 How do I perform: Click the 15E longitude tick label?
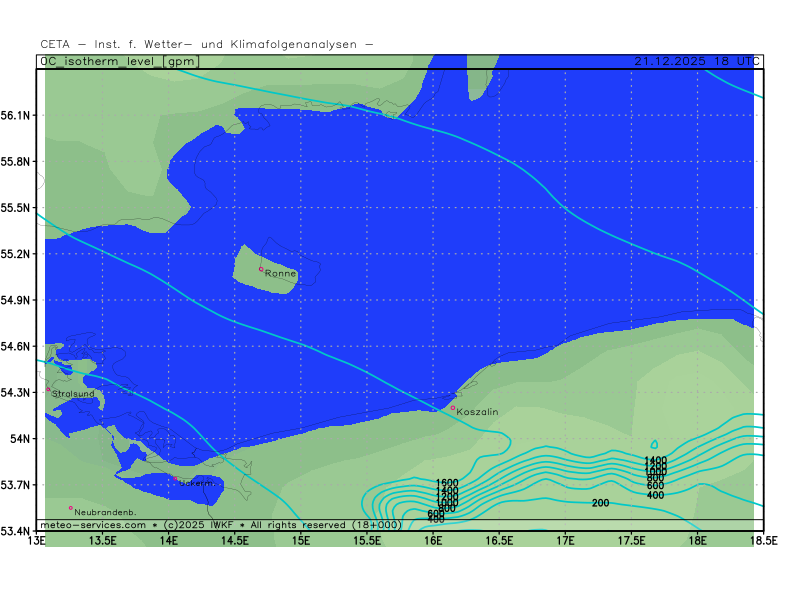click(301, 541)
